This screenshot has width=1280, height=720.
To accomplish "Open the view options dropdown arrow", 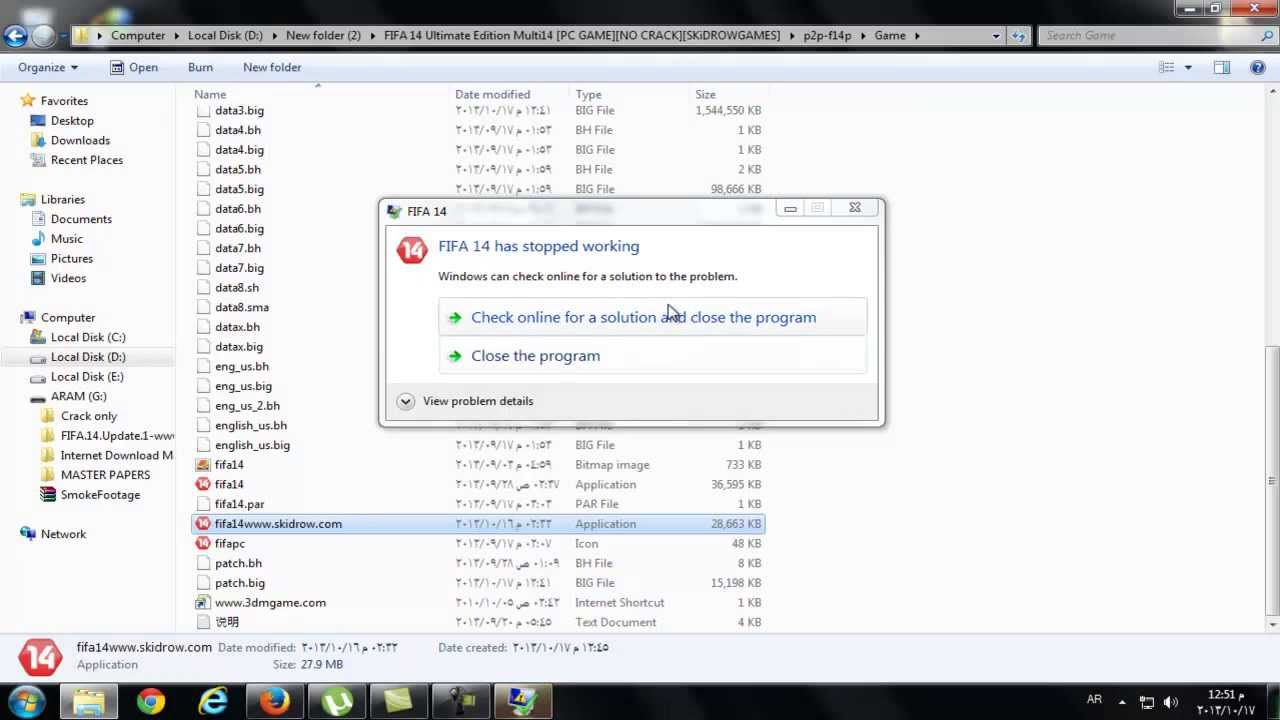I will [1188, 67].
